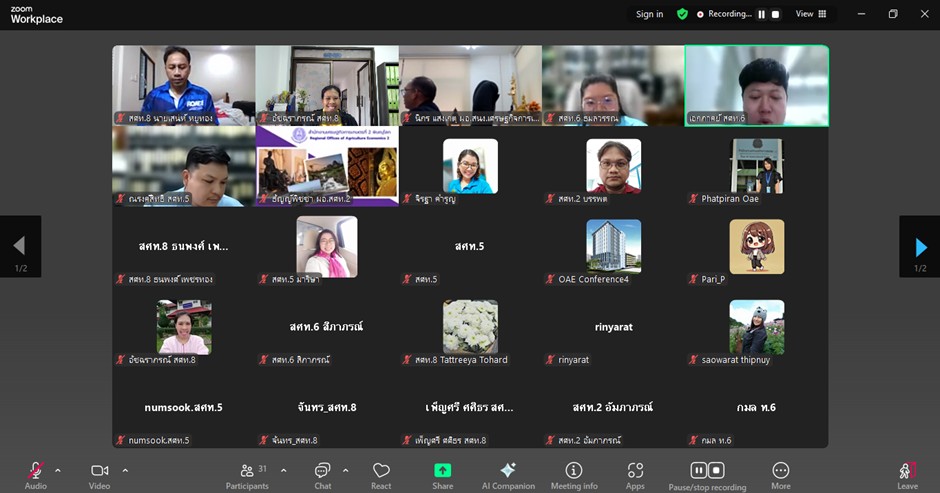Expand the audio options caret
This screenshot has height=493, width=940.
[57, 470]
